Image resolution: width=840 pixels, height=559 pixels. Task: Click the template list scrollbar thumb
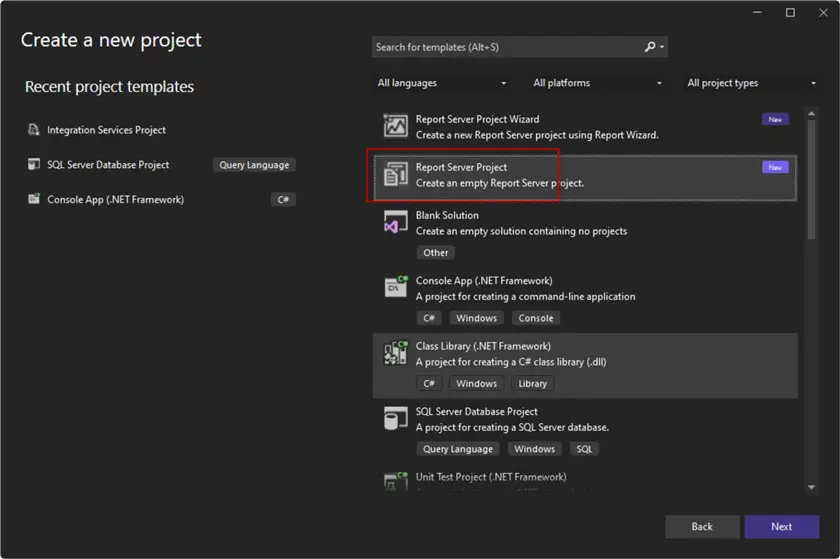pyautogui.click(x=812, y=180)
